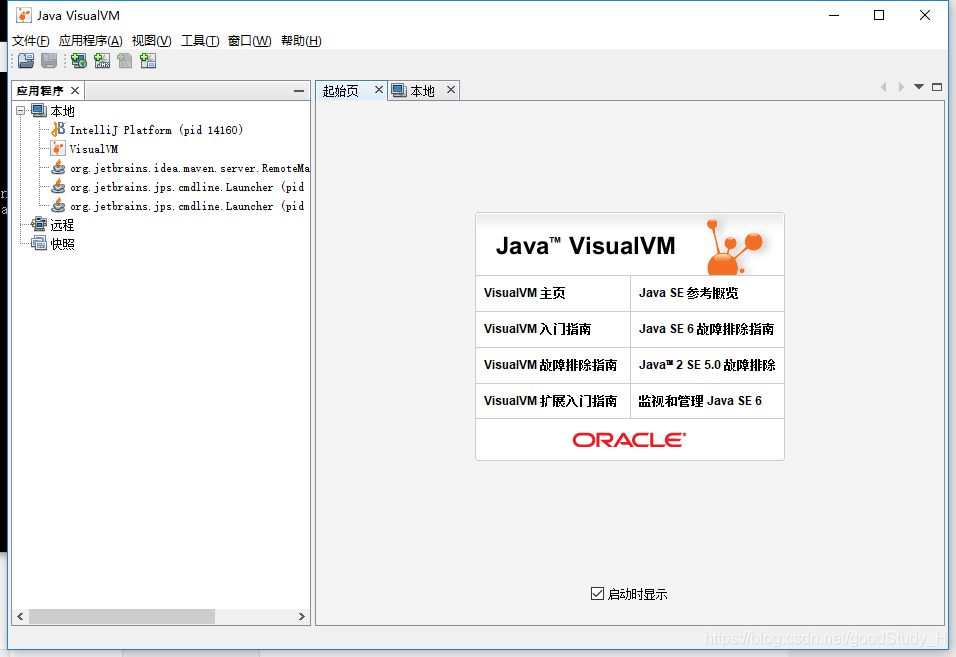Select the 本地 root tree node
Image resolution: width=956 pixels, height=657 pixels.
click(62, 111)
